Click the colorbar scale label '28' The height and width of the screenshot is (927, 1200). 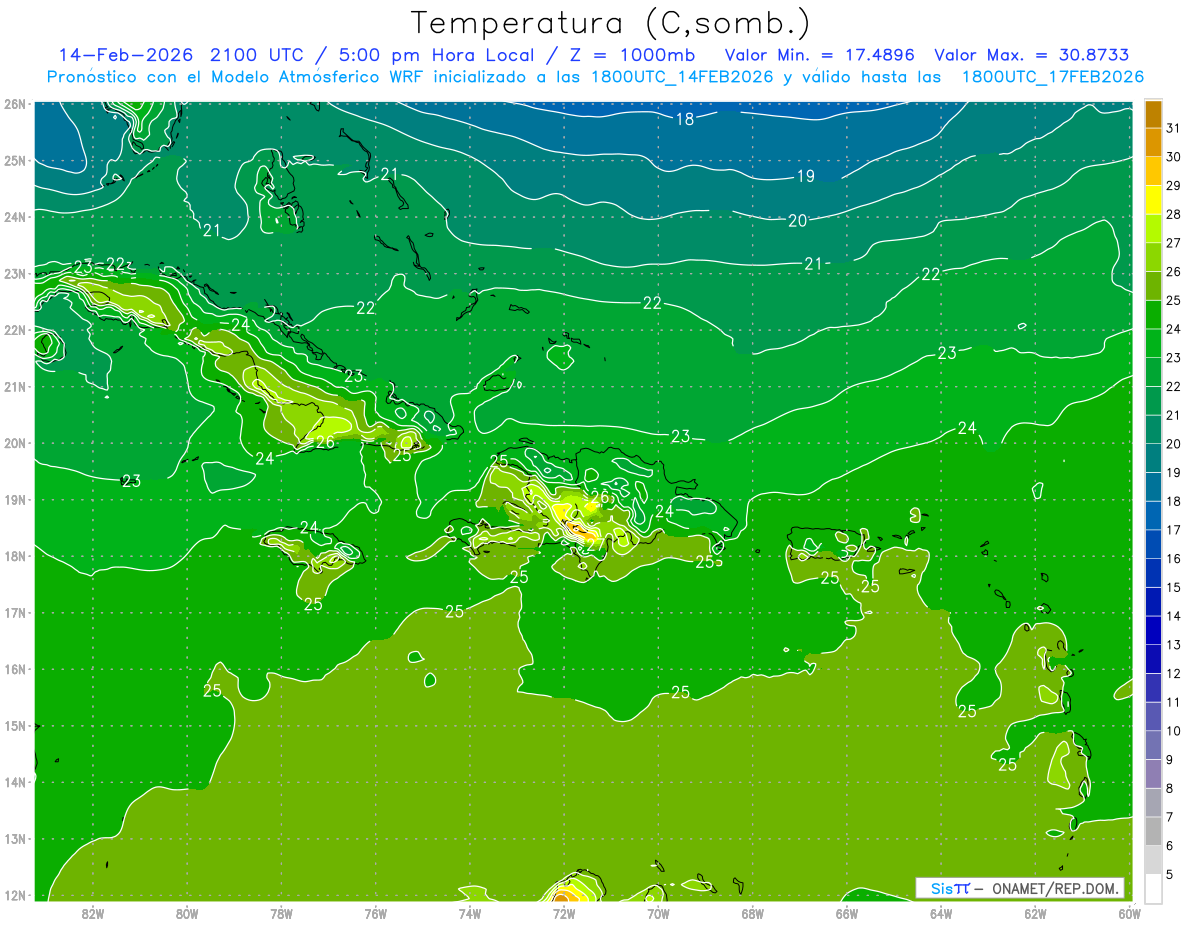tap(1173, 213)
